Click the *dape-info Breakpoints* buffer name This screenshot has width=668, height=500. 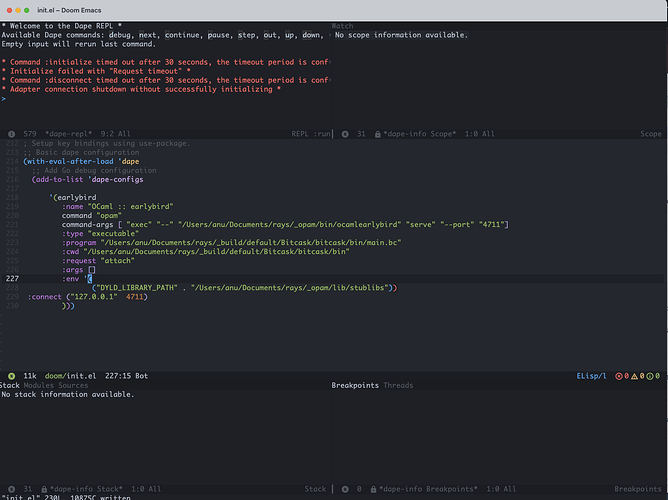coord(428,489)
